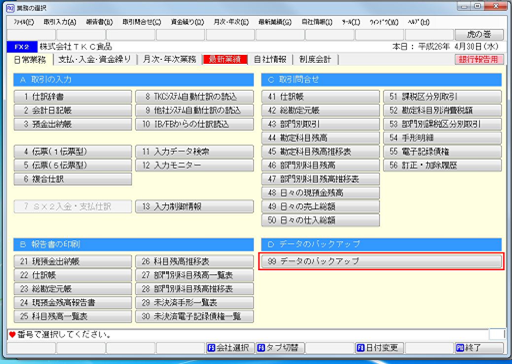512x364 pixels.
Task: Switch to 月次・年次業務 tab
Action: tap(170, 60)
